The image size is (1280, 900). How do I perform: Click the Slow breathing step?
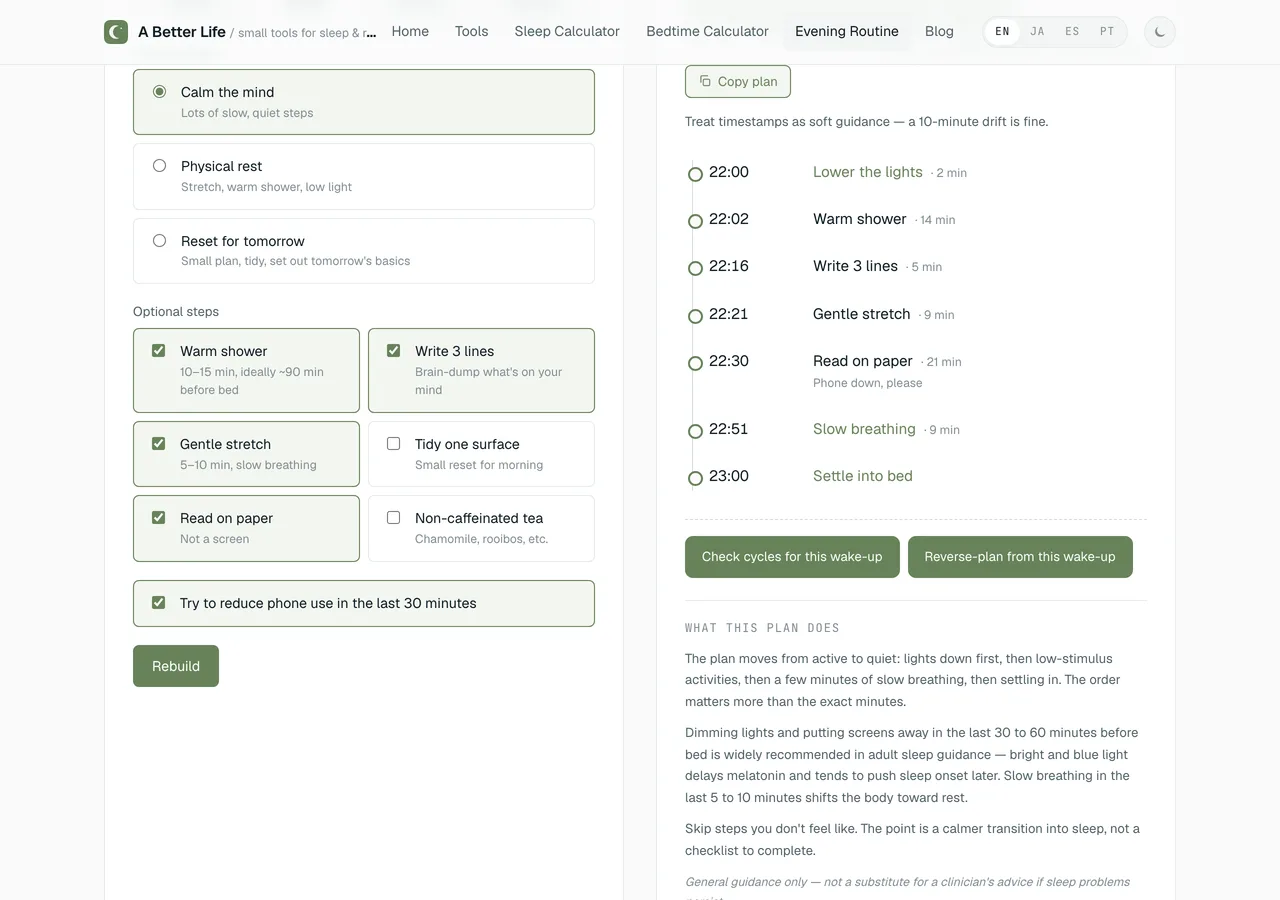point(864,429)
